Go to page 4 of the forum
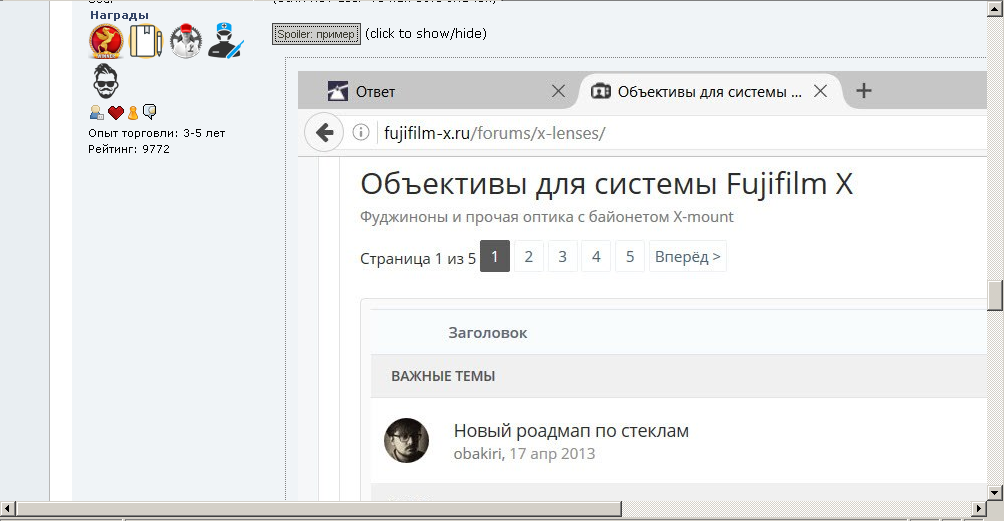Screen dimensions: 1004x521 tap(596, 256)
